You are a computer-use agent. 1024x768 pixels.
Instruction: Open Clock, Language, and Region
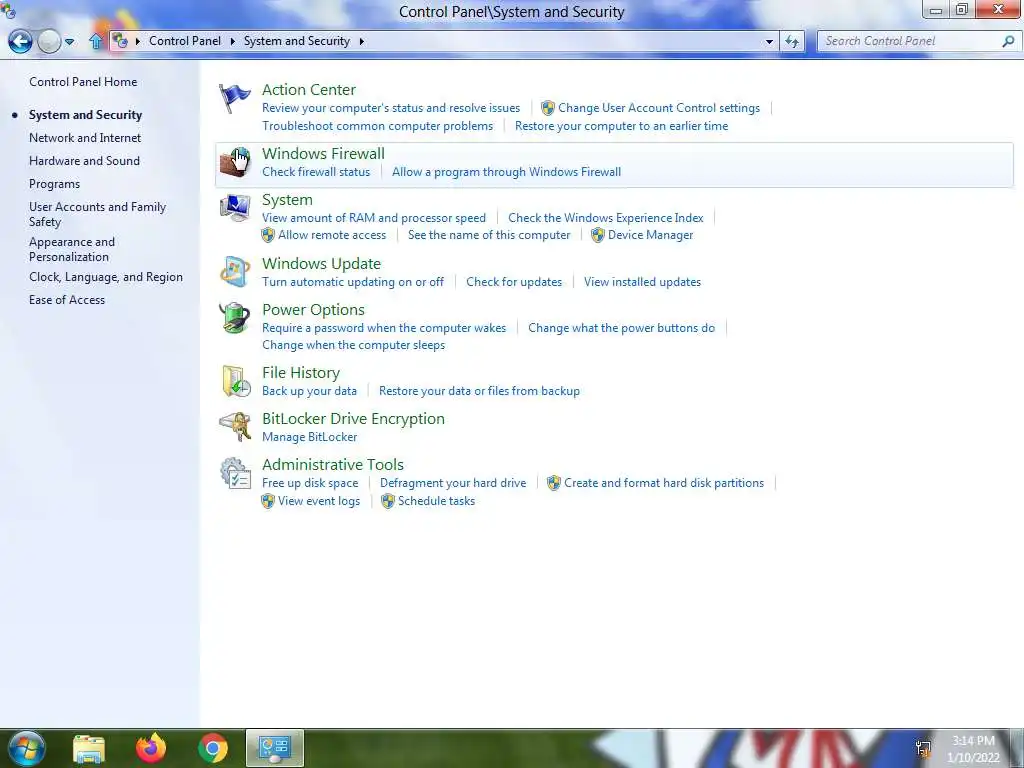point(106,277)
